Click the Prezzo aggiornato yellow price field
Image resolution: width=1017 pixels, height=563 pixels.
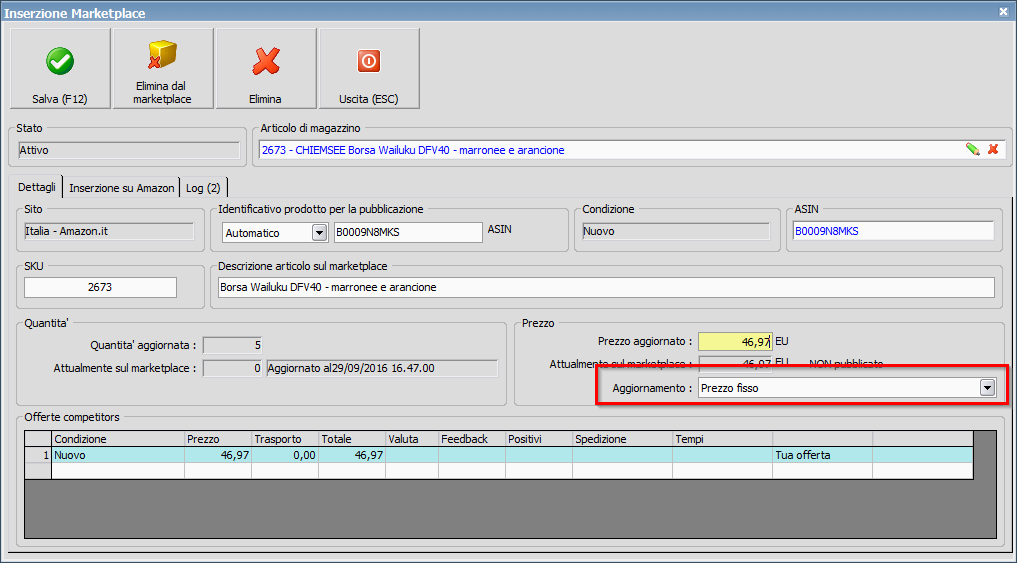[x=734, y=342]
